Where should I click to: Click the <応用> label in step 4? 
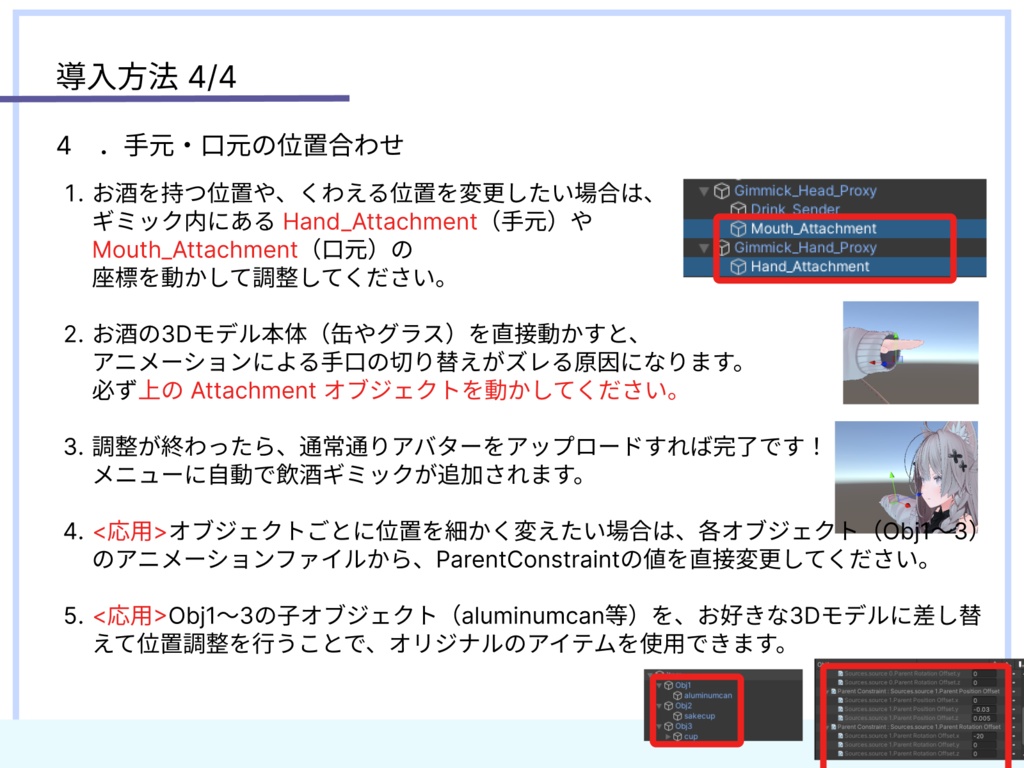point(130,531)
